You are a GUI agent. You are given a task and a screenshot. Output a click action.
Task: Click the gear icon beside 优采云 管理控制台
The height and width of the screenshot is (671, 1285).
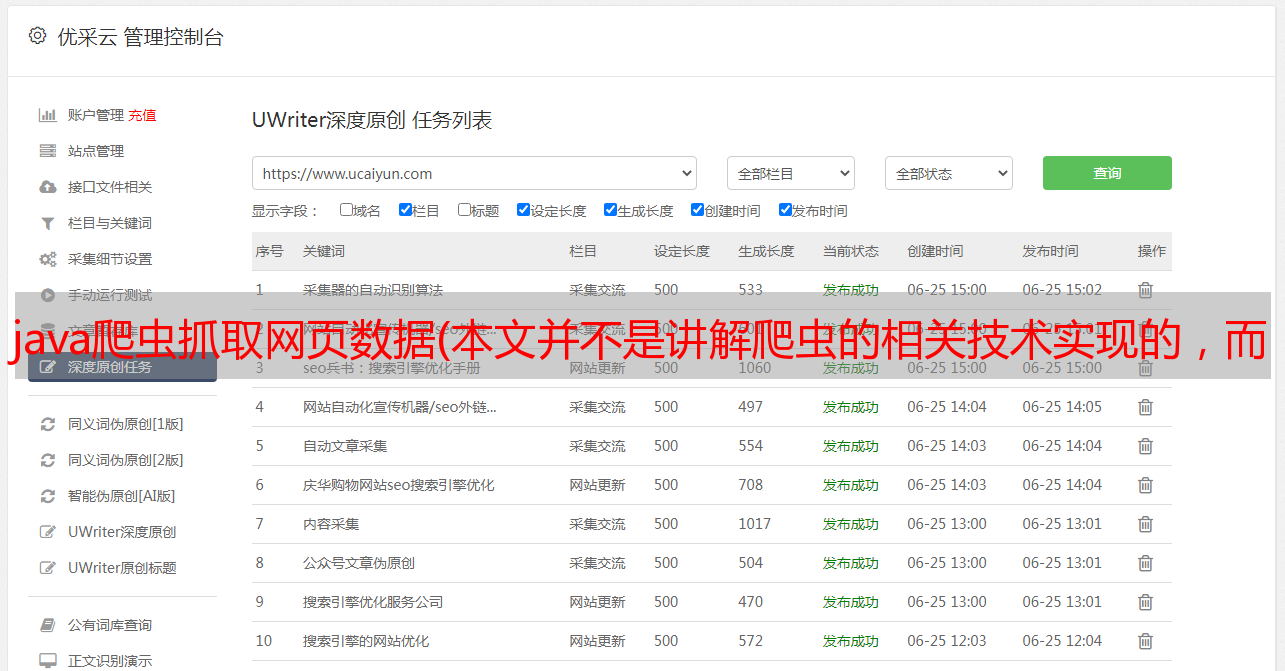pyautogui.click(x=37, y=36)
